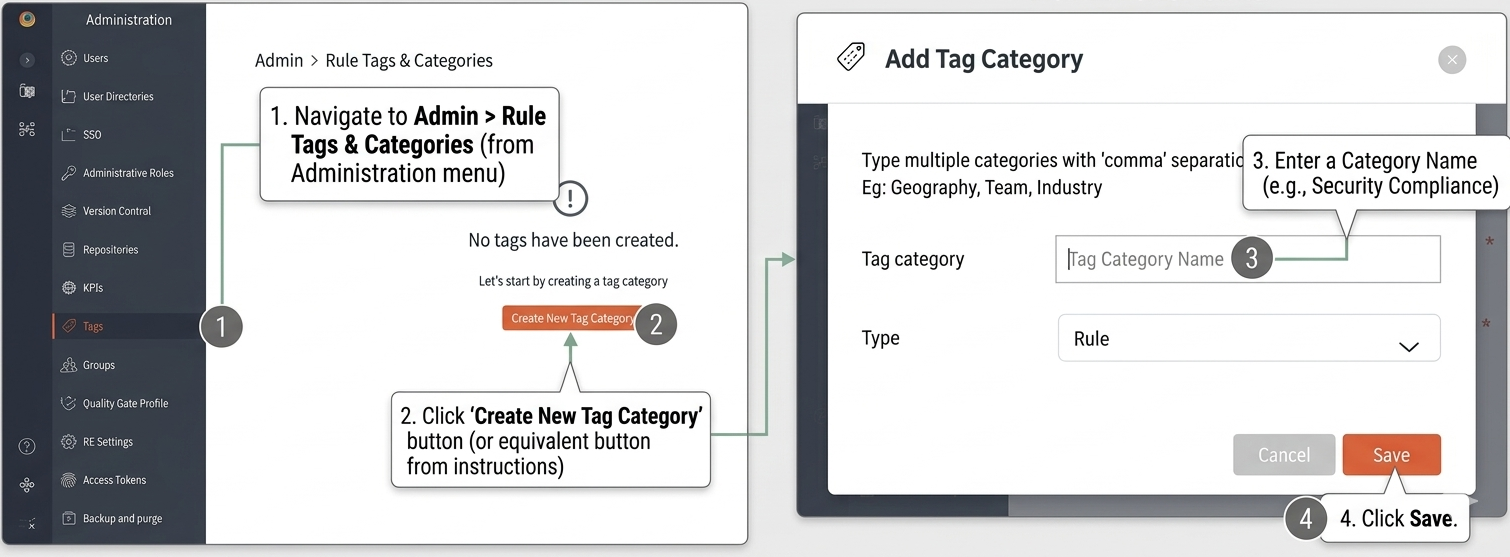
Task: Click the Version Control layers icon
Action: pos(69,211)
